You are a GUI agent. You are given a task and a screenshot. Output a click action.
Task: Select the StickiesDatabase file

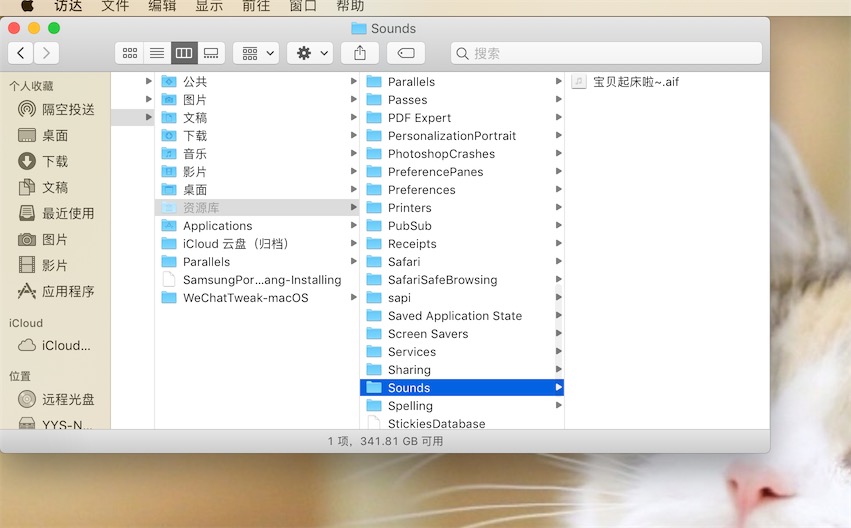coord(462,423)
